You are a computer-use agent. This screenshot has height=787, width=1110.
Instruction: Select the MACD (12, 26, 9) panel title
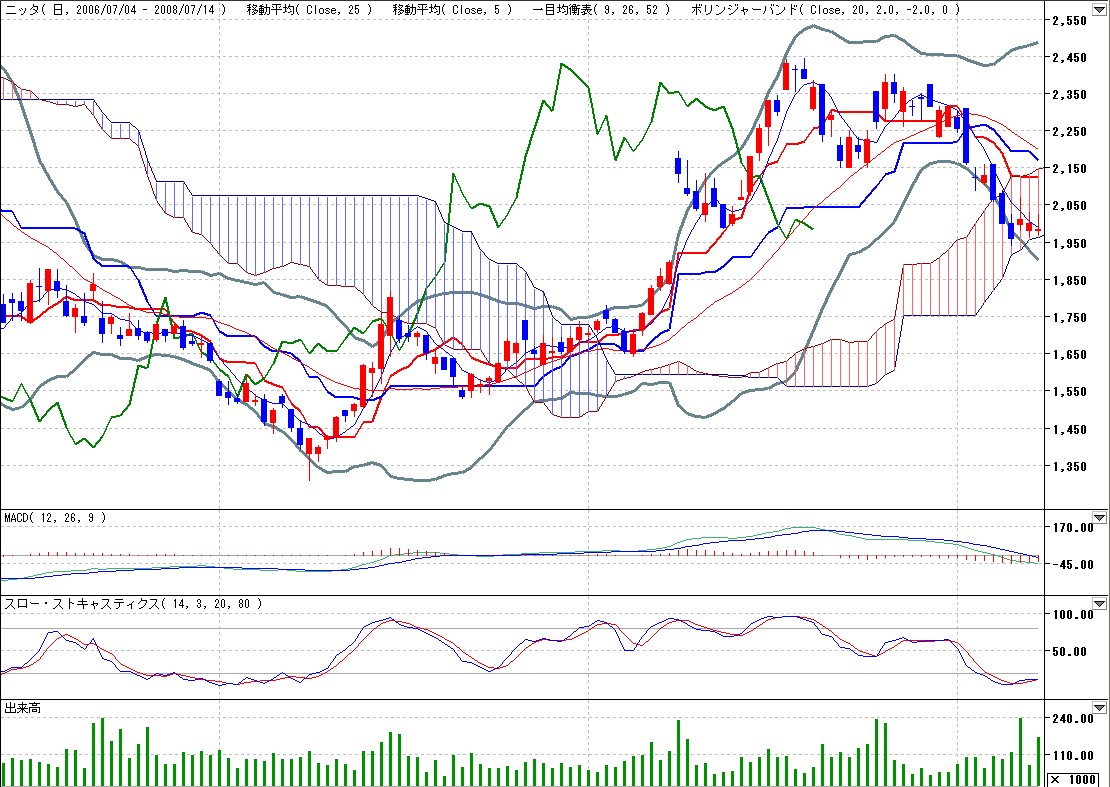54,518
